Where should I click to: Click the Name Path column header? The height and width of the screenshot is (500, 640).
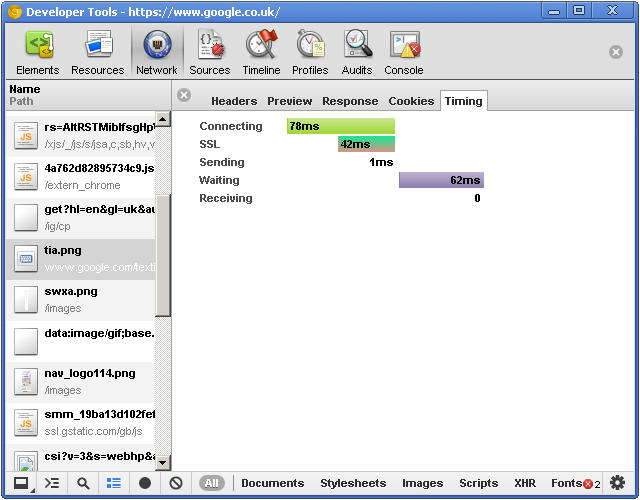(88, 95)
